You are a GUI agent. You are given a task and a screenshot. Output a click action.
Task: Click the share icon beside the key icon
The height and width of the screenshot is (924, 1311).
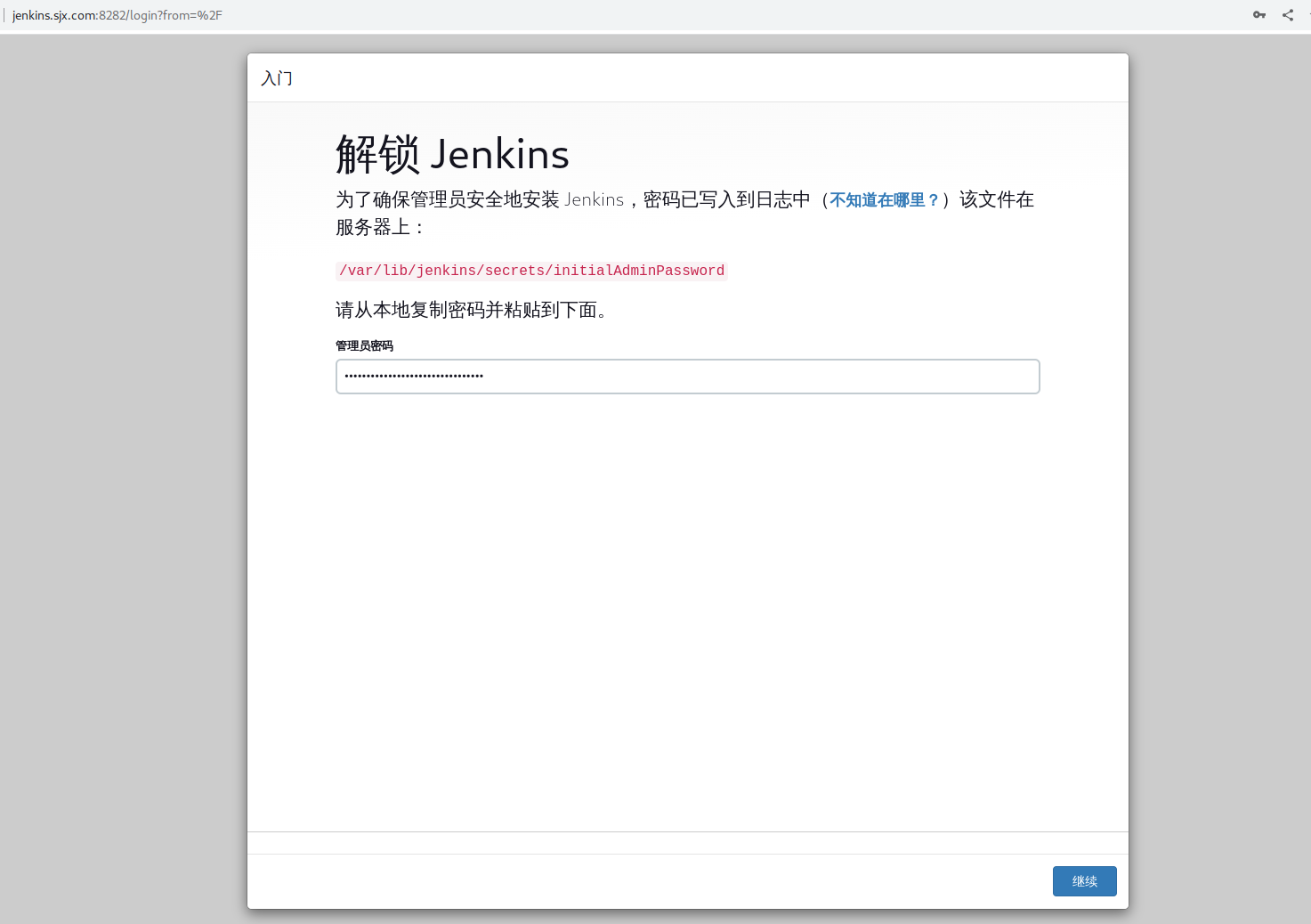(1287, 14)
